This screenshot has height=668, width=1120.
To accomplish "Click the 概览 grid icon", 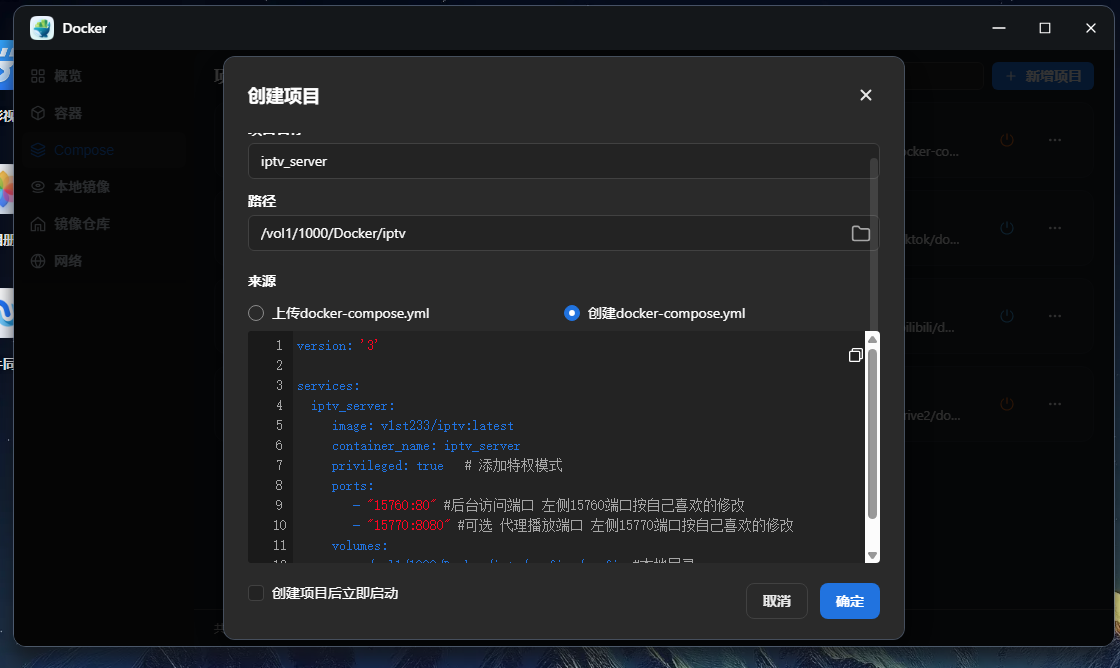I will tap(38, 76).
